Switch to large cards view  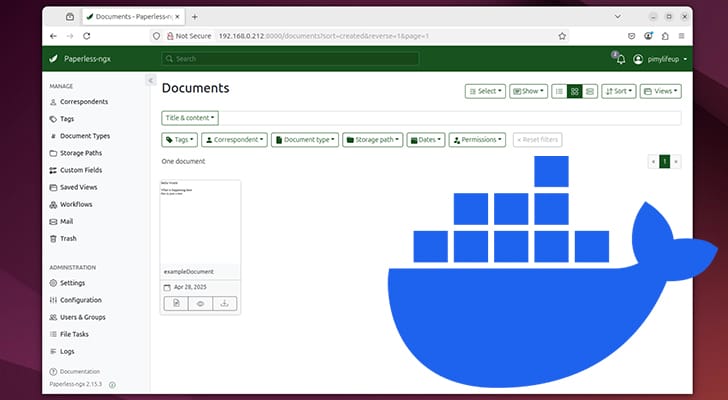590,91
